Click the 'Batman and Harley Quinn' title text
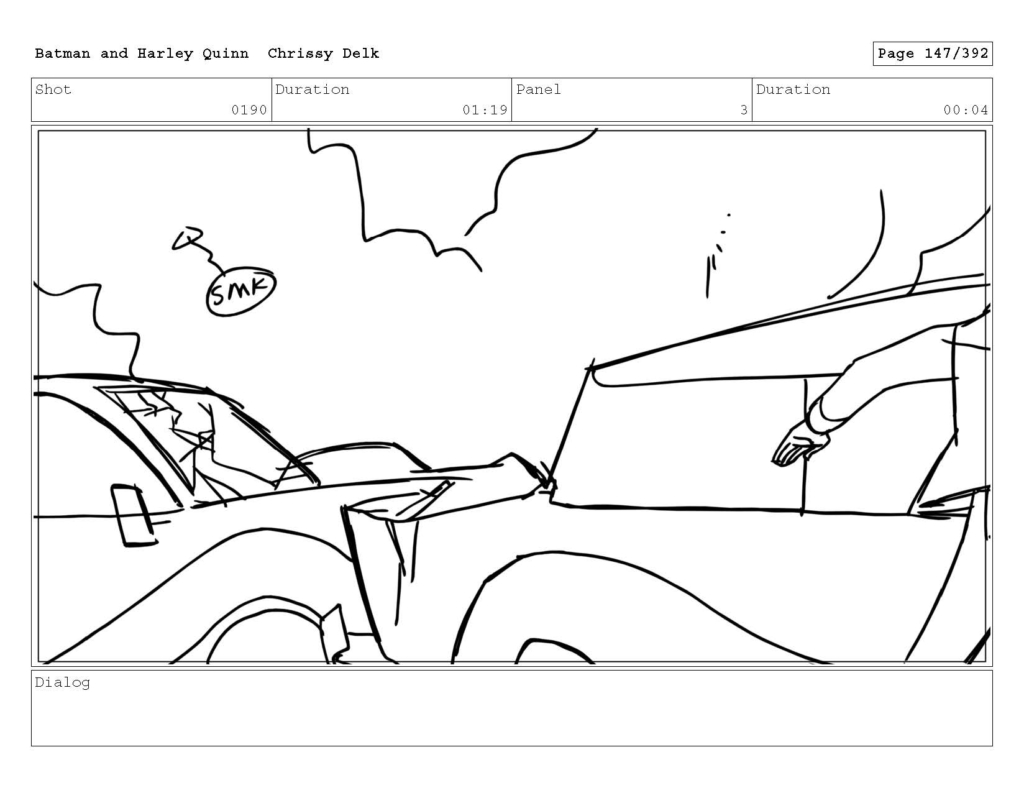Viewport: 1024px width, 793px height. coord(142,54)
